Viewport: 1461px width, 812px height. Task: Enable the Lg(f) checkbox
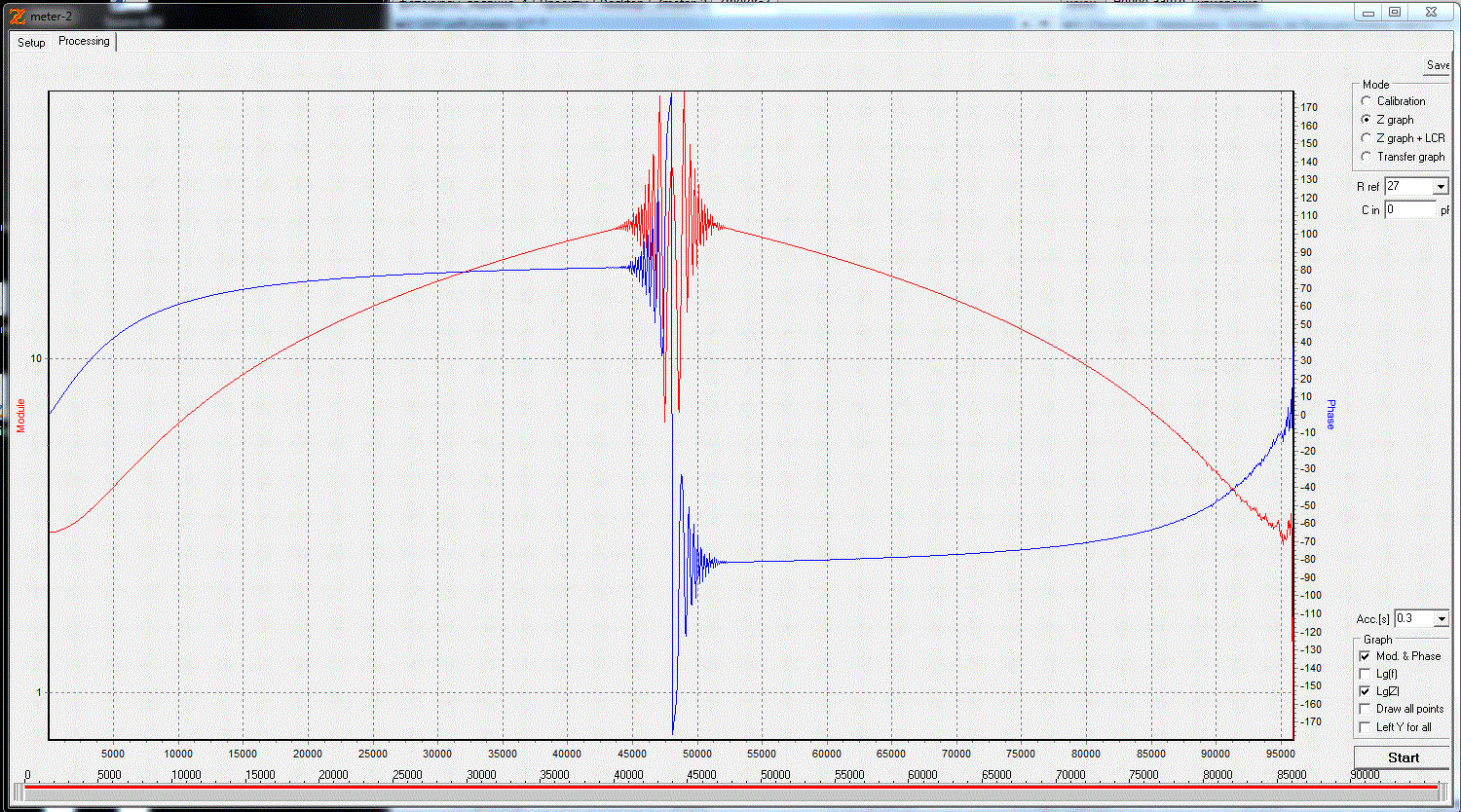[x=1365, y=674]
